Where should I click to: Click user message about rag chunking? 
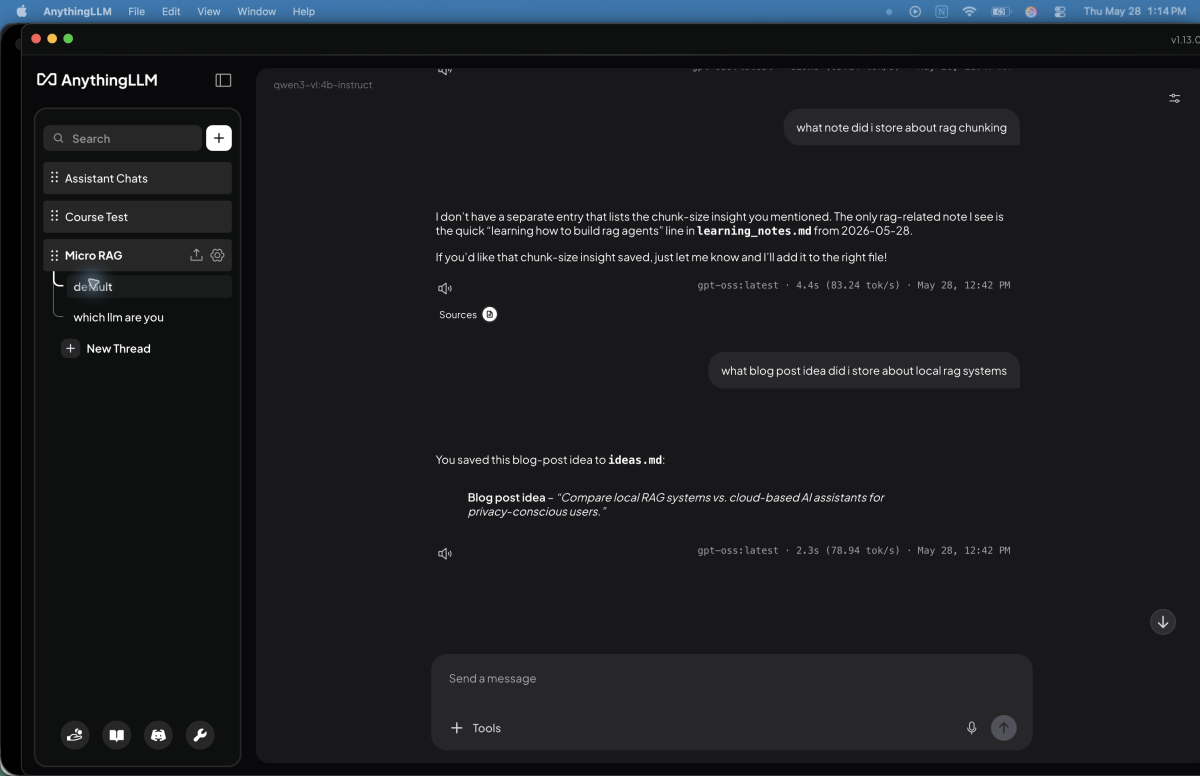(901, 127)
